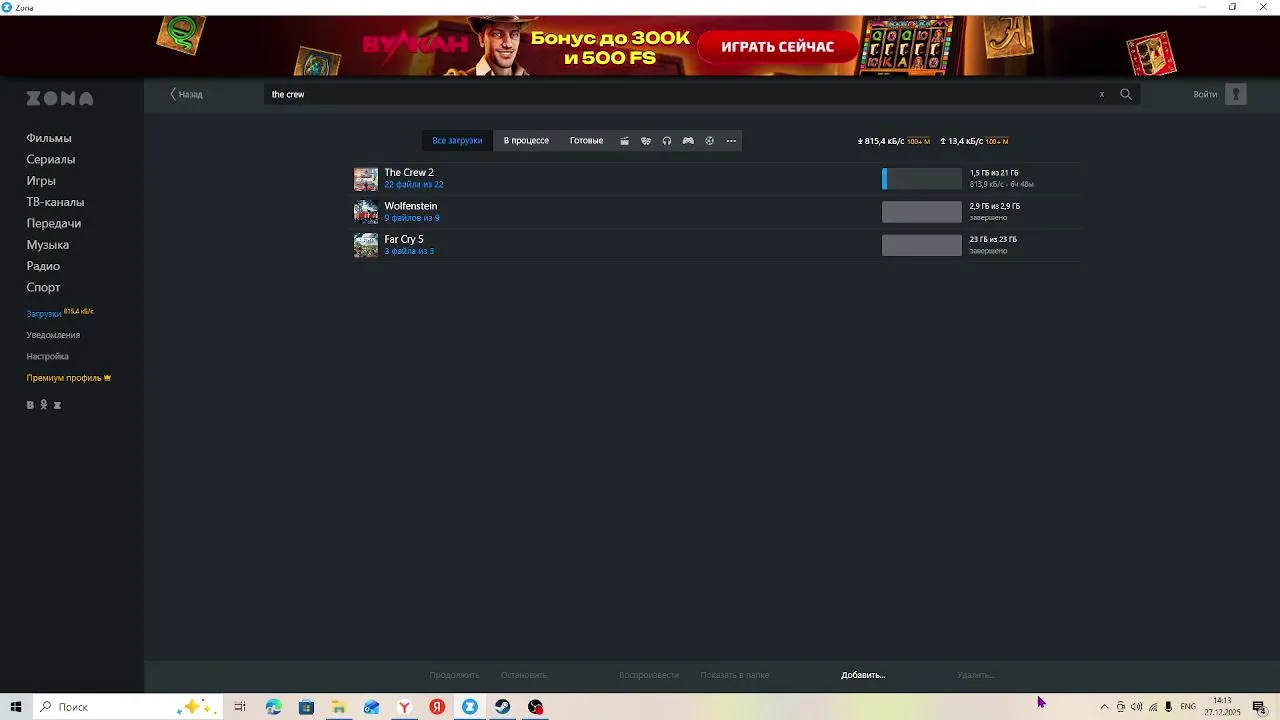Click the Wolfenstein progress bar
1280x720 pixels.
(x=921, y=212)
